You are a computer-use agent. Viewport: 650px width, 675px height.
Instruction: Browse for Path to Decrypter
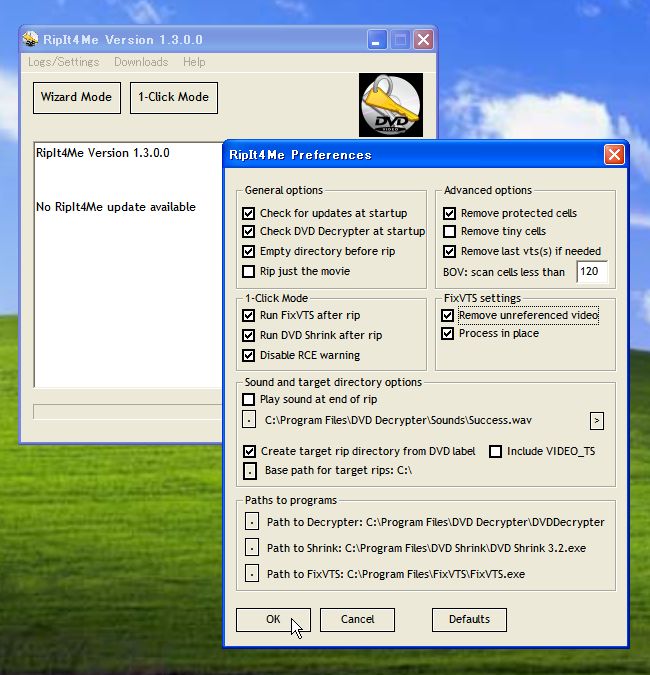[x=252, y=522]
